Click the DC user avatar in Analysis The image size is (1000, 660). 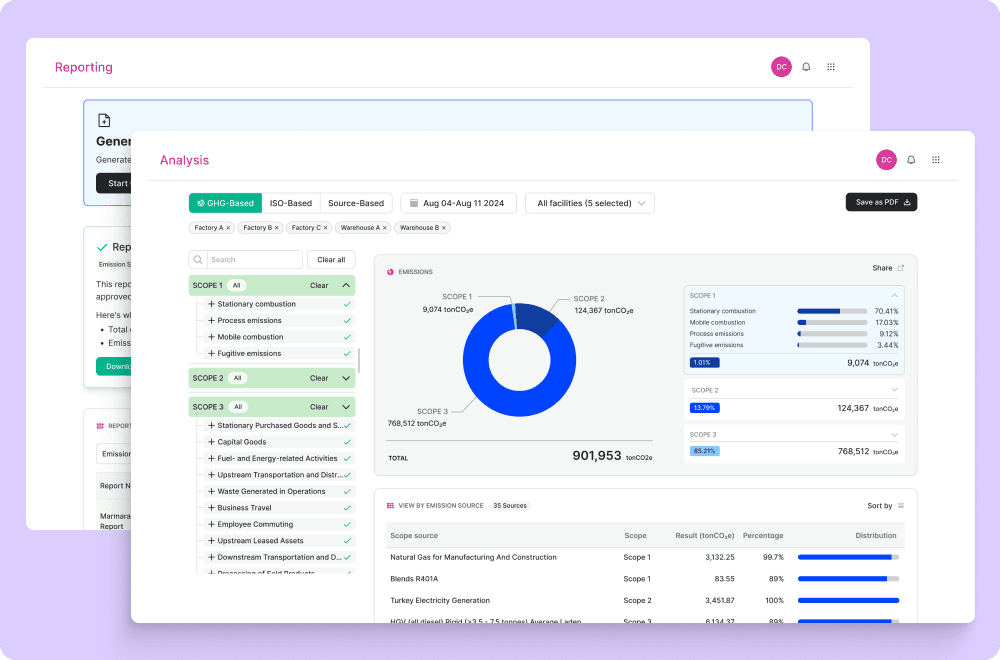click(x=886, y=160)
